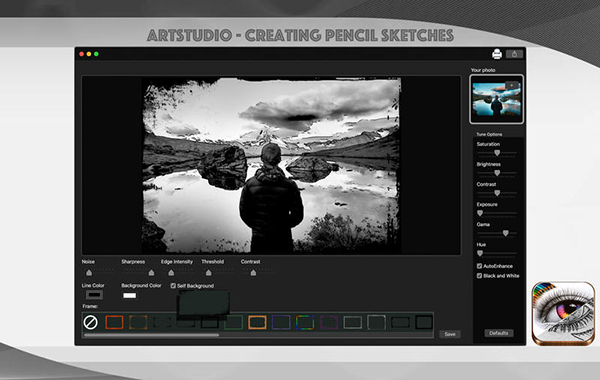Click the Noise slider handle
Screen dimensions: 600x380
tap(89, 272)
